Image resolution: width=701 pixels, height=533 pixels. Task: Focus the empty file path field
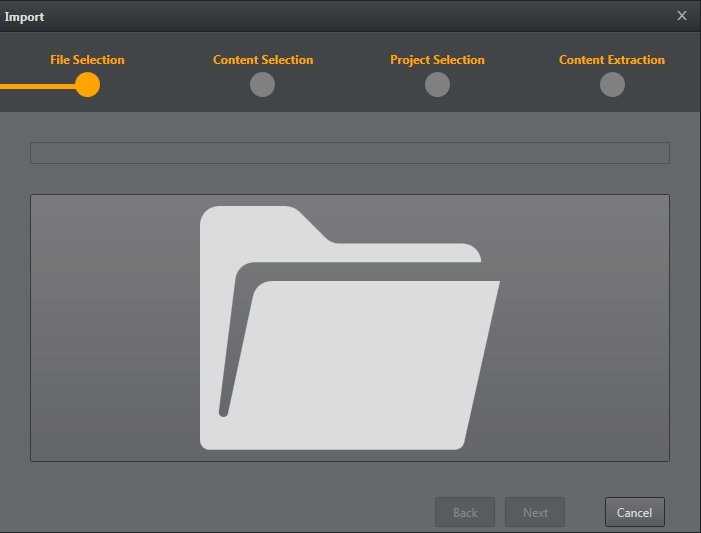[349, 153]
